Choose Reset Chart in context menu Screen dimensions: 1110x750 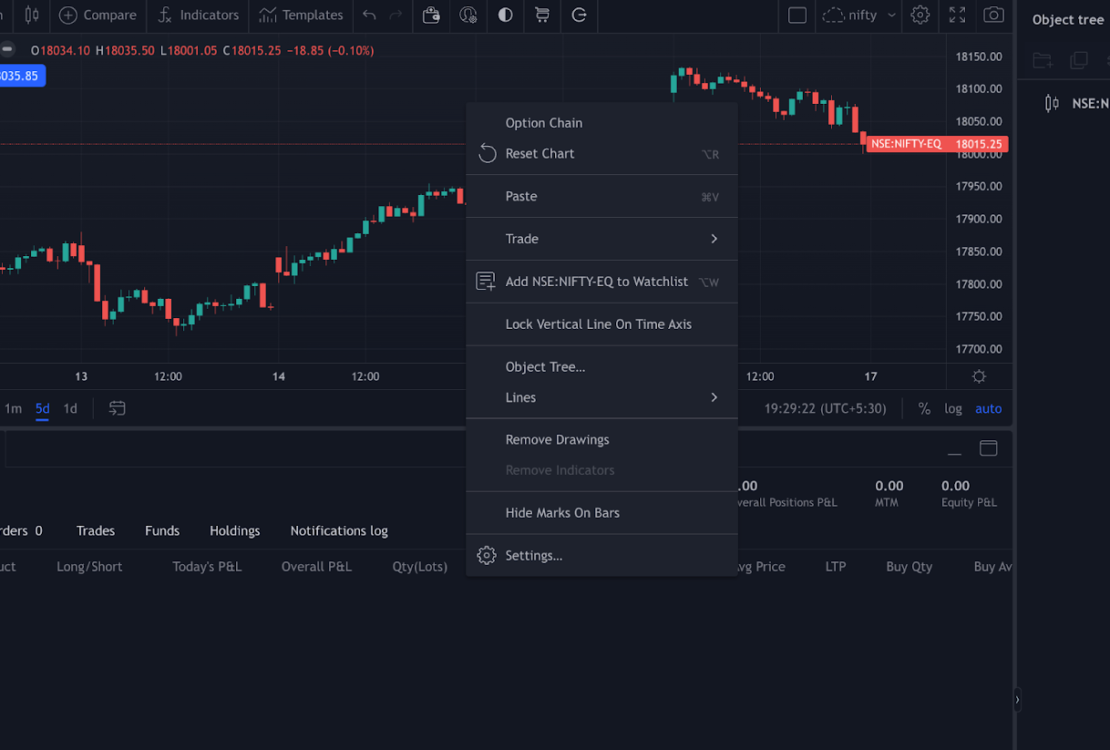tap(602, 154)
